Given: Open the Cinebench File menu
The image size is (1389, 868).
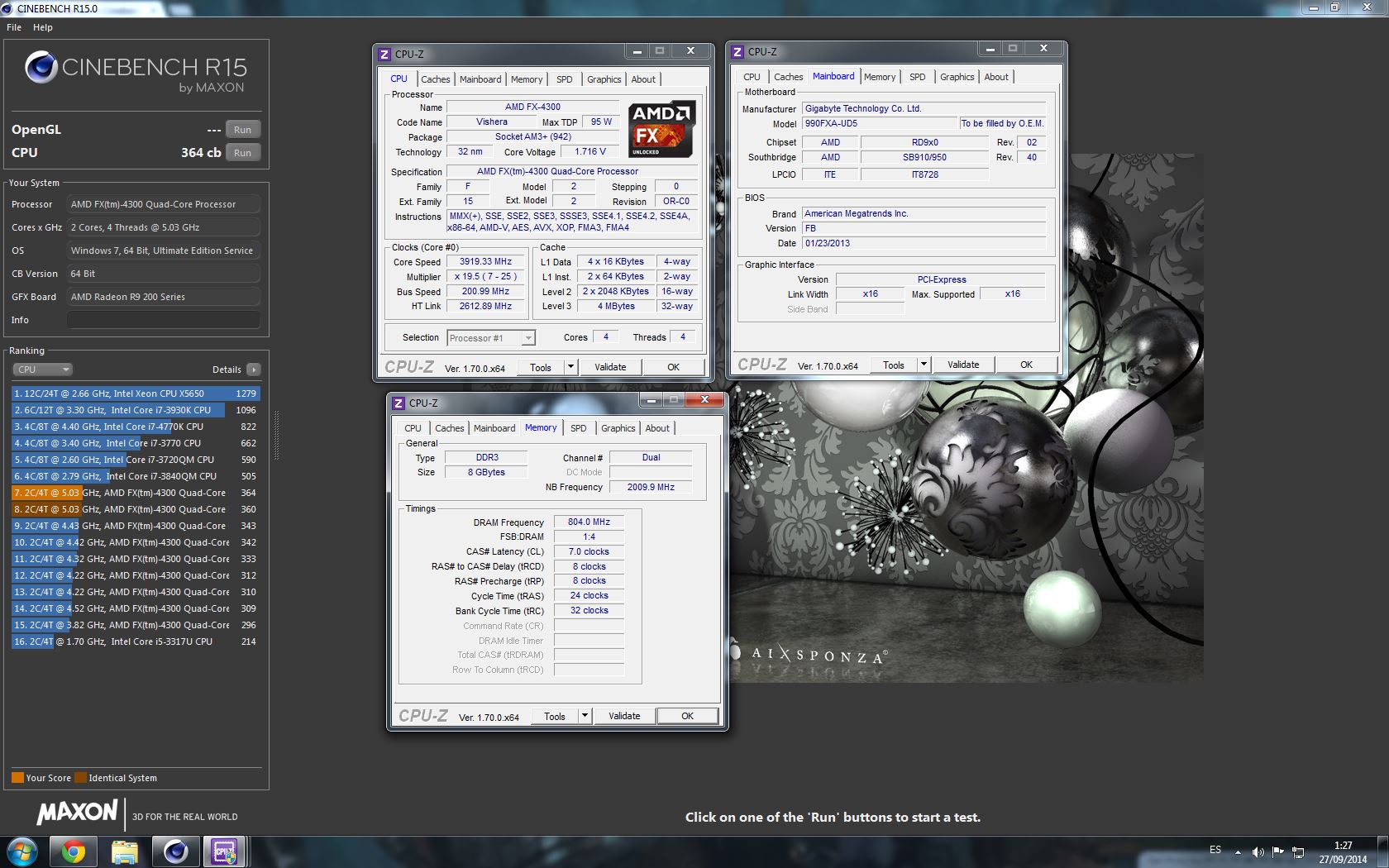Looking at the screenshot, I should point(14,27).
